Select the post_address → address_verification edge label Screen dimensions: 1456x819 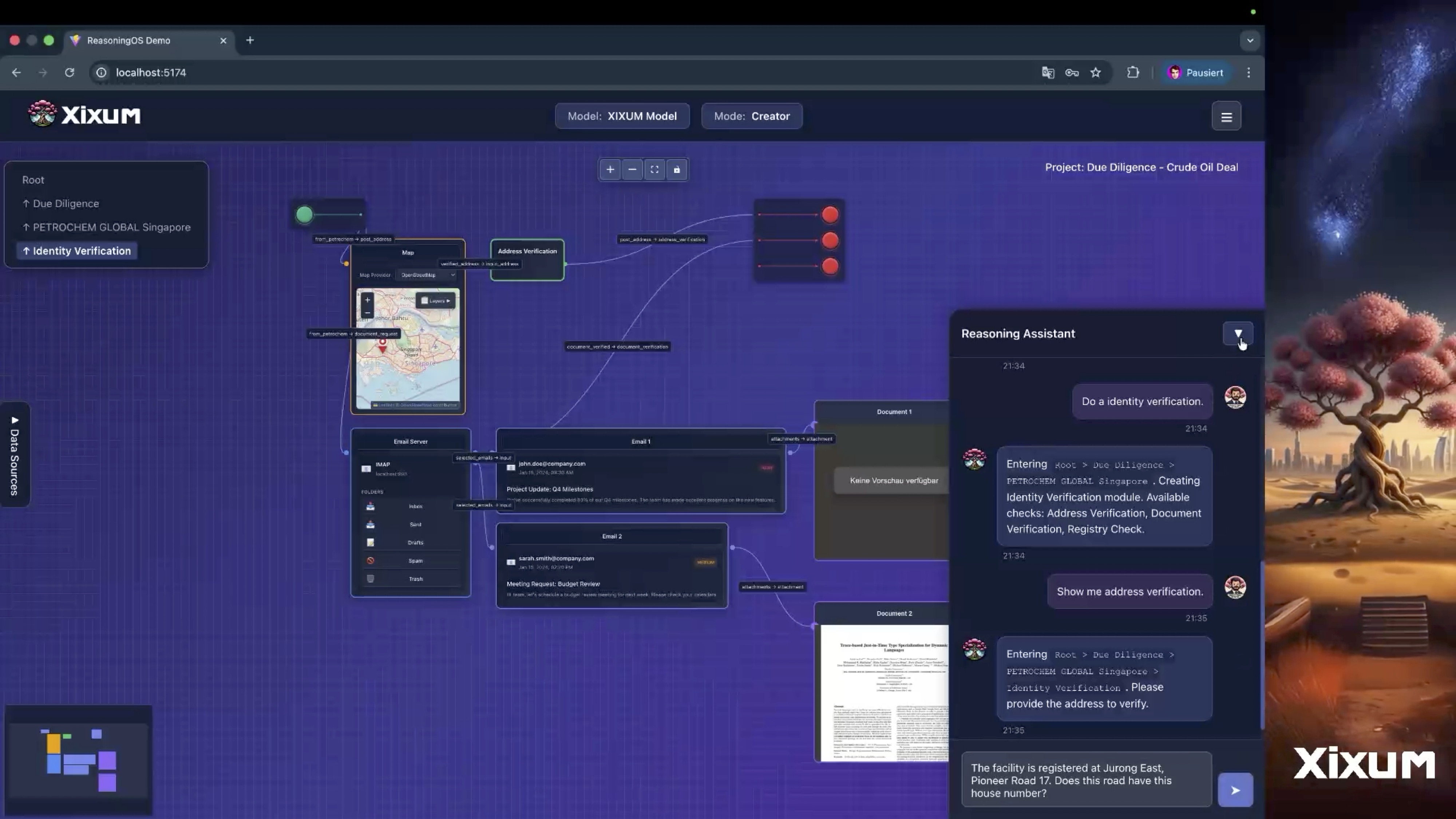pos(662,240)
